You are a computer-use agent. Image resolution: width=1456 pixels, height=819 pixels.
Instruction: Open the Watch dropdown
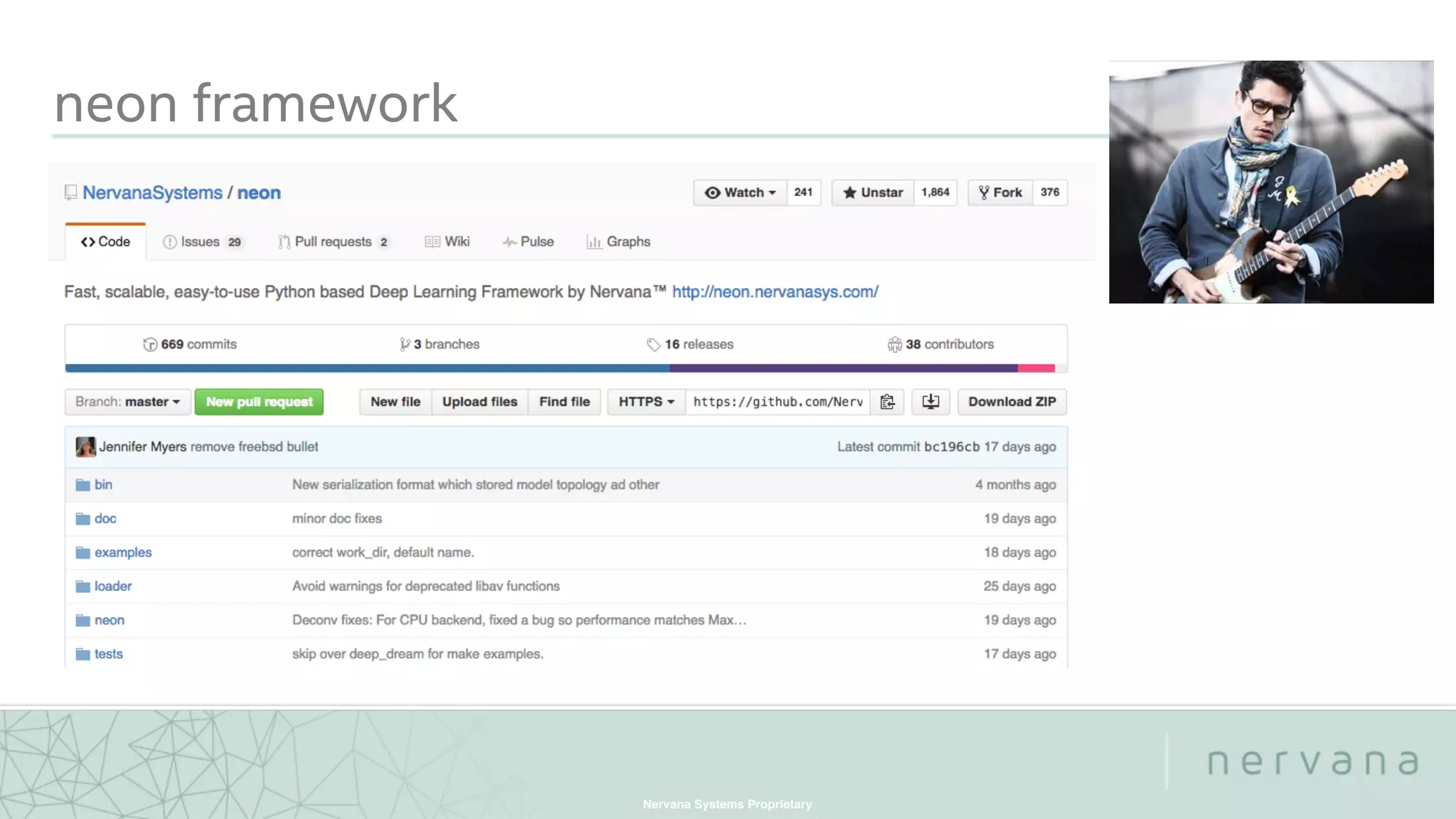click(740, 193)
